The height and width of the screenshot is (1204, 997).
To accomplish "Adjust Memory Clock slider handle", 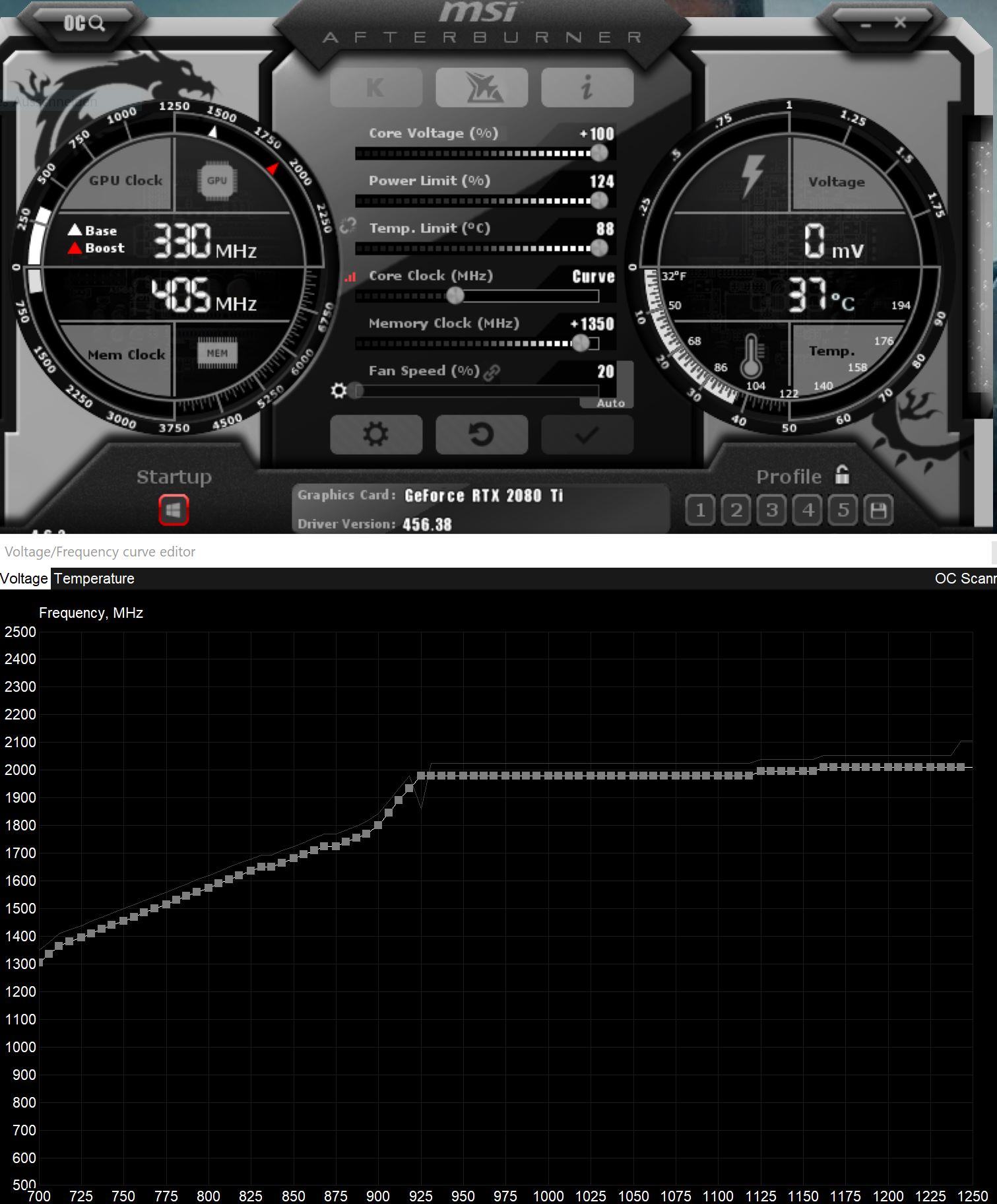I will point(581,343).
